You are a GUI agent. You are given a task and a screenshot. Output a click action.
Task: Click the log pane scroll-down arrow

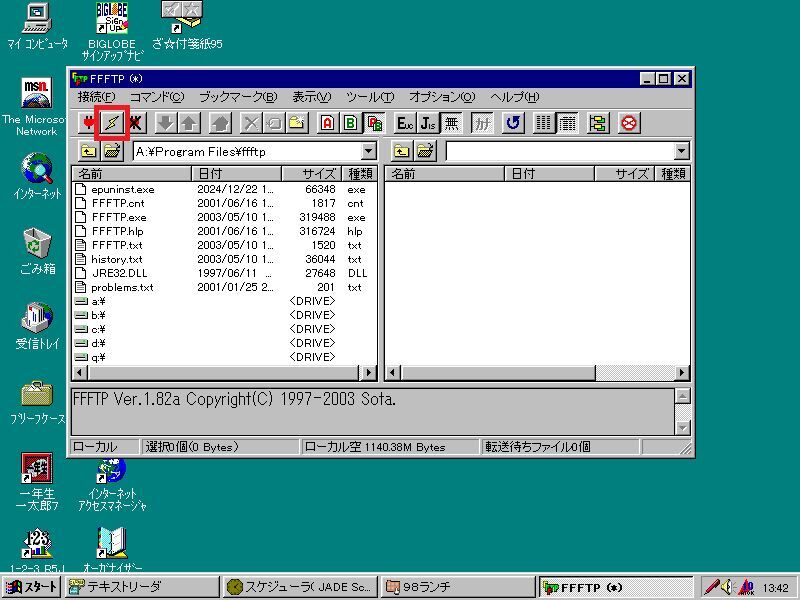(682, 428)
